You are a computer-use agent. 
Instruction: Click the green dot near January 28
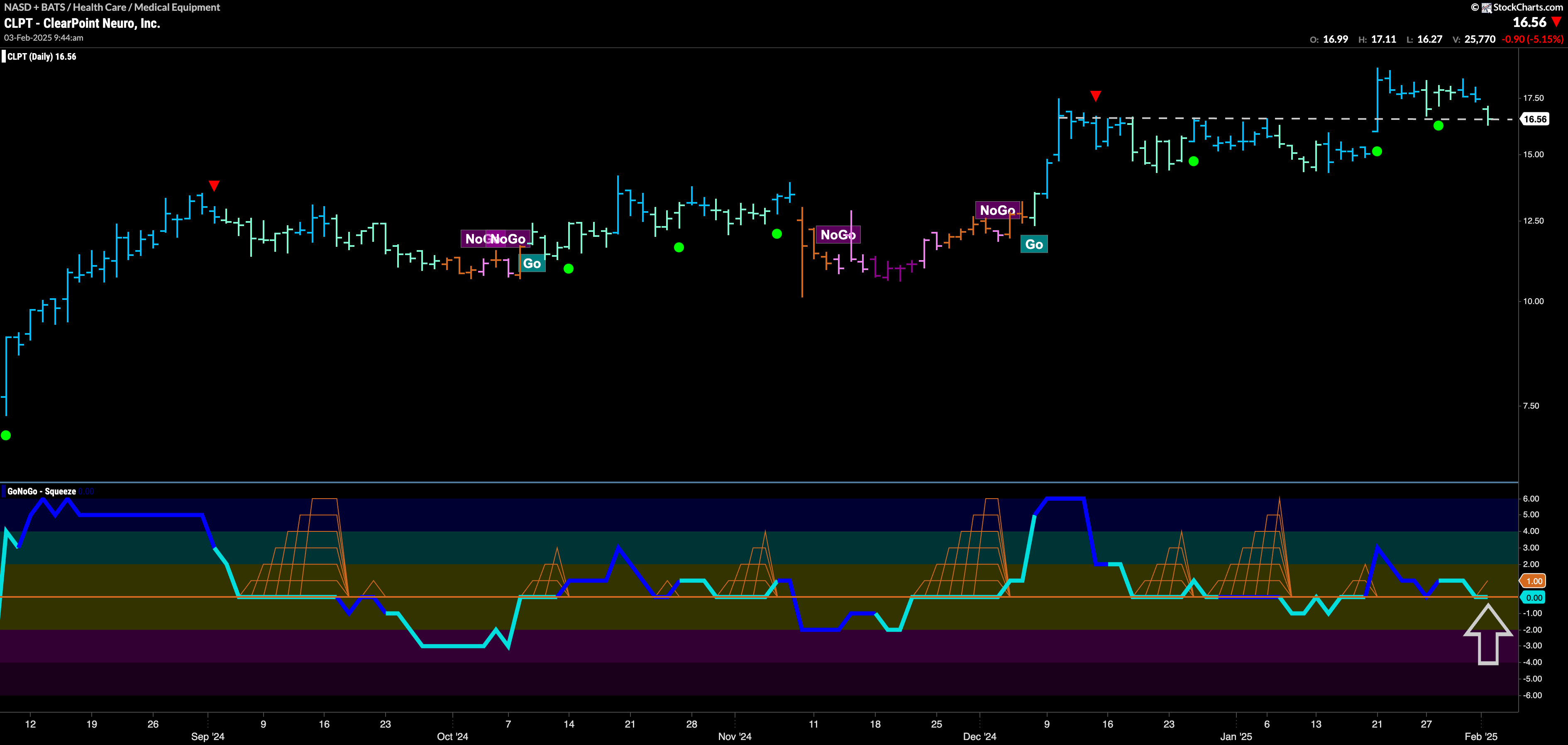click(x=1439, y=126)
